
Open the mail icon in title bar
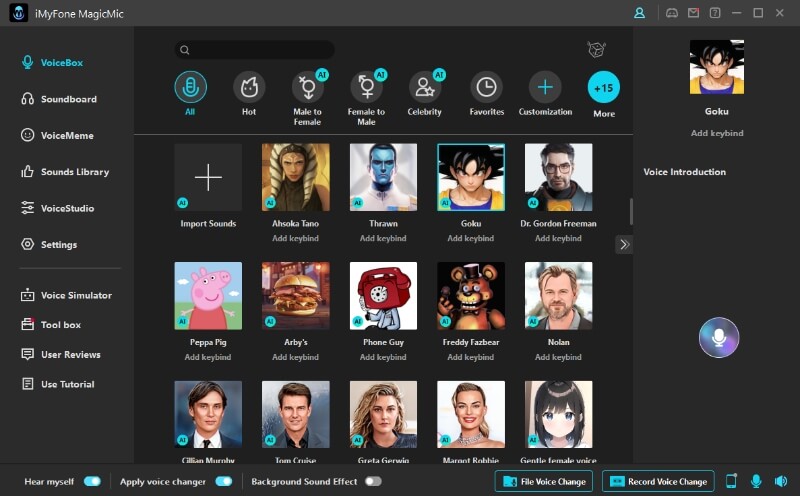(693, 13)
